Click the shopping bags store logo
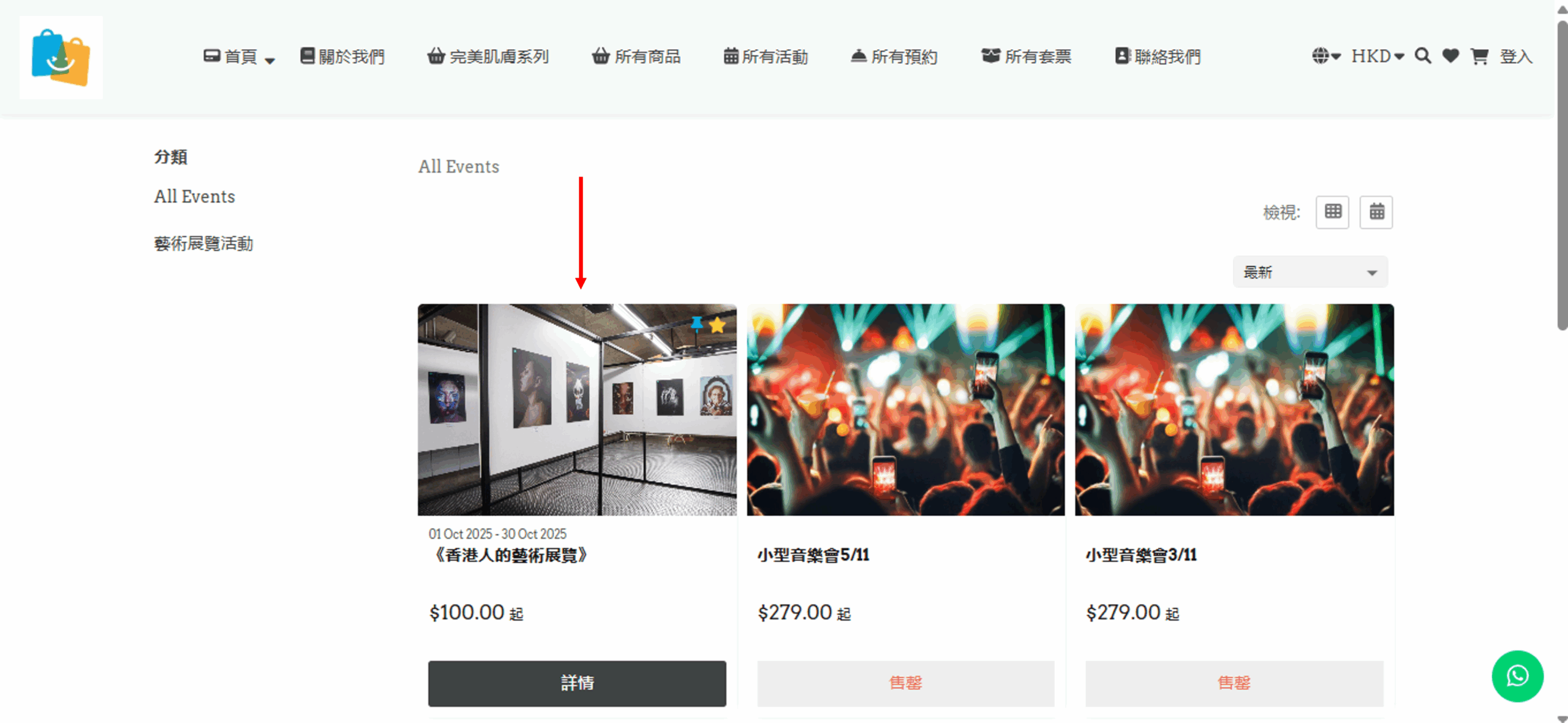This screenshot has height=723, width=1568. pyautogui.click(x=61, y=58)
